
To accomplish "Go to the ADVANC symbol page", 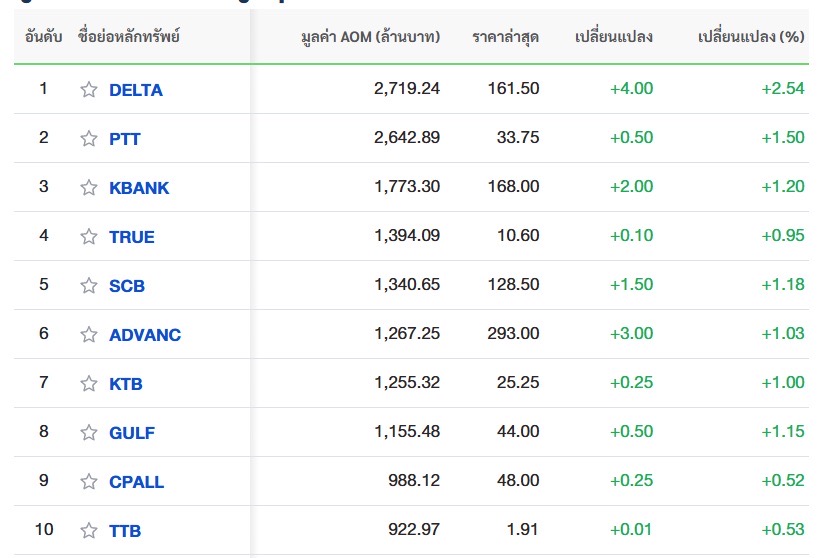I will click(x=145, y=335).
